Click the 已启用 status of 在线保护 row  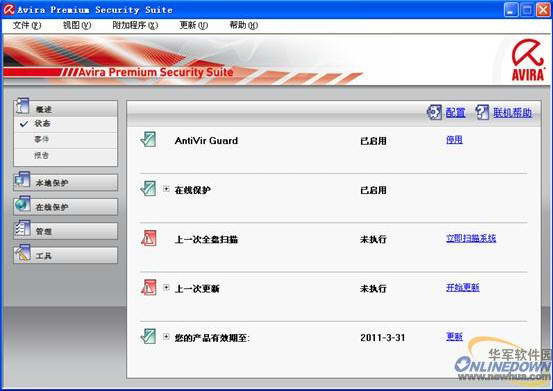coord(373,190)
